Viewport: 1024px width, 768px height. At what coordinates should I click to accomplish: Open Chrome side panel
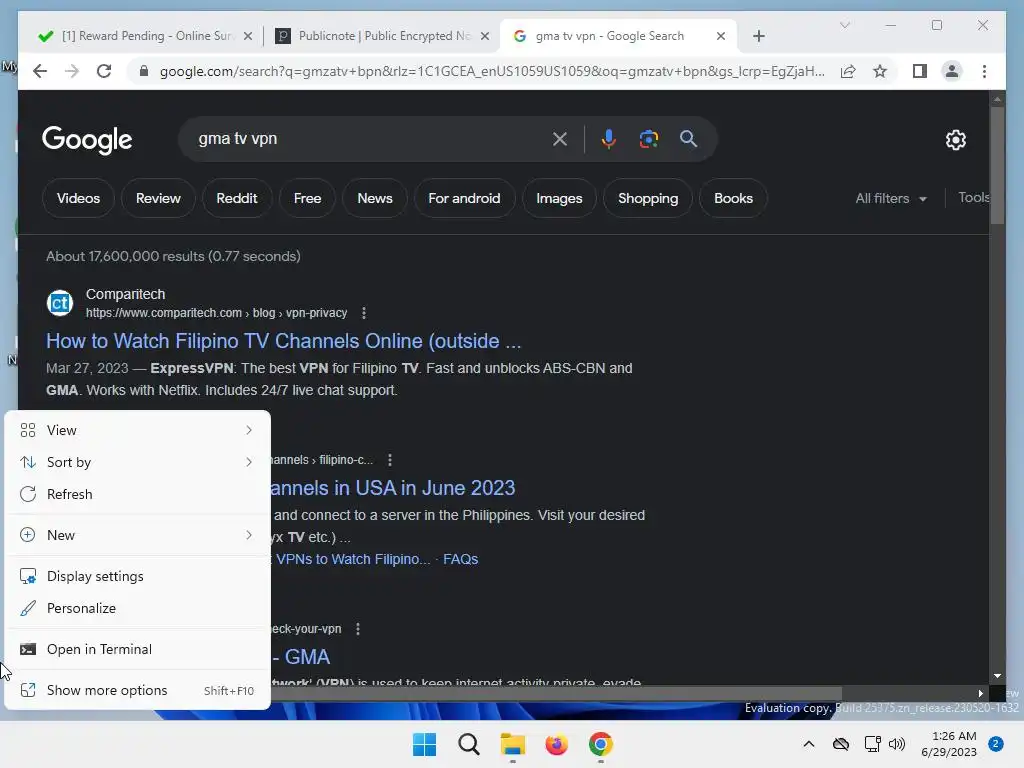920,71
